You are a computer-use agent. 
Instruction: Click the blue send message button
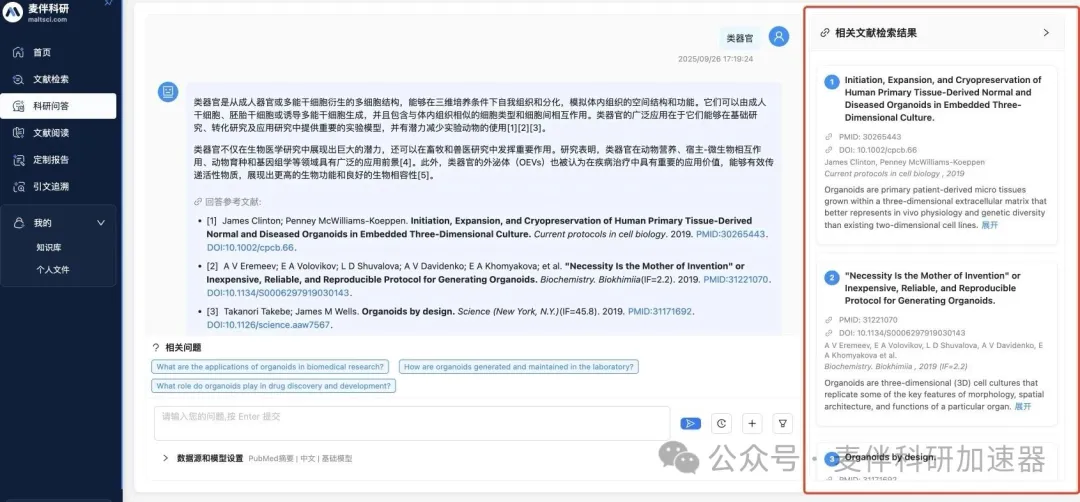click(689, 423)
